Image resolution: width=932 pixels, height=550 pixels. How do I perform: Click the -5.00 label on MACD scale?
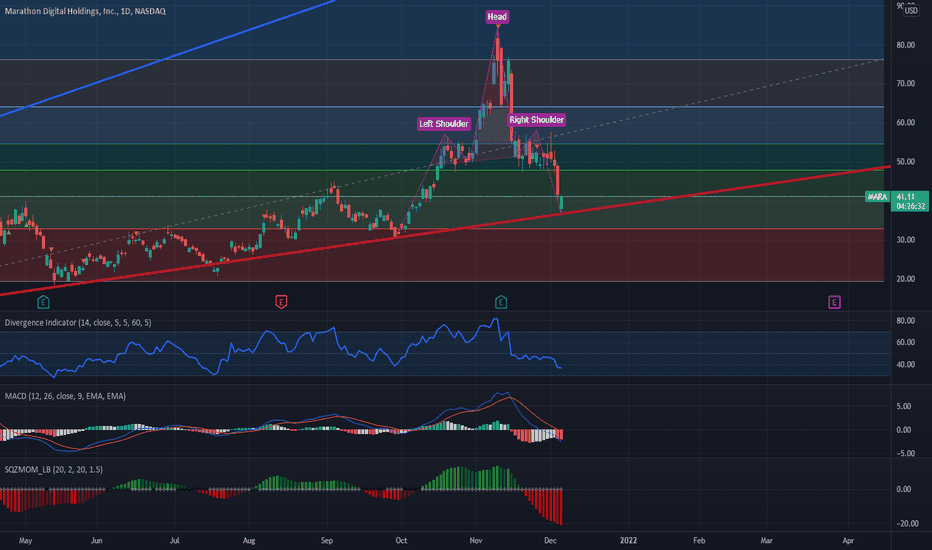click(x=903, y=454)
